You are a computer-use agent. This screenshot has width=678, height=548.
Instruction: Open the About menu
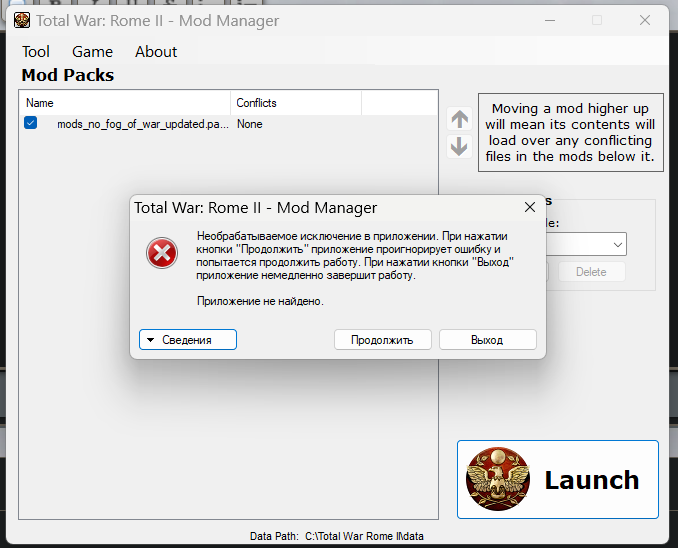156,52
